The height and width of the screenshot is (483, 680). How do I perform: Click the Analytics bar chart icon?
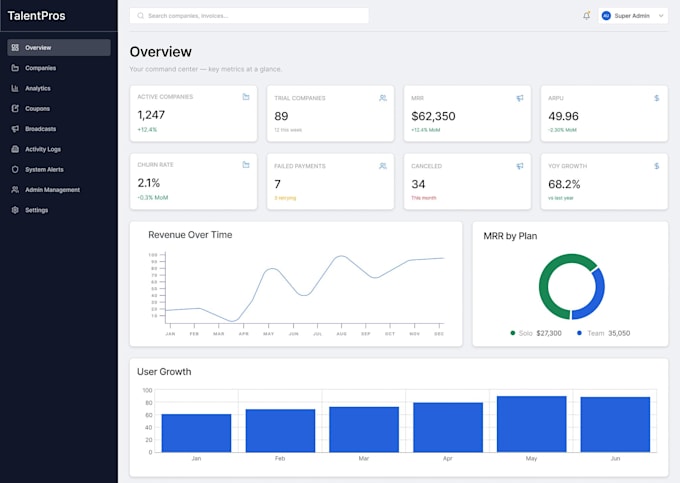click(15, 88)
